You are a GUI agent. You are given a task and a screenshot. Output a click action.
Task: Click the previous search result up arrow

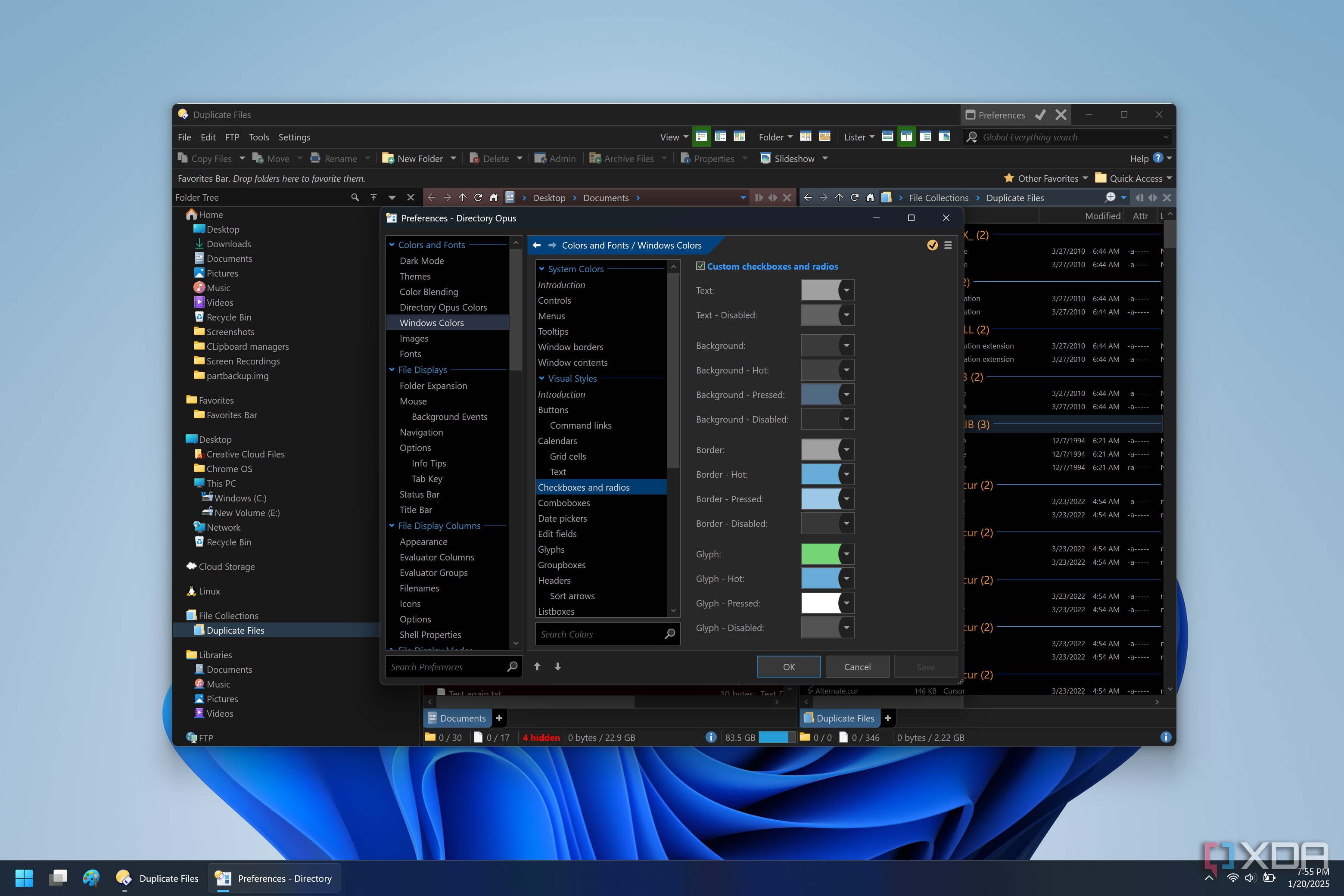(x=537, y=666)
